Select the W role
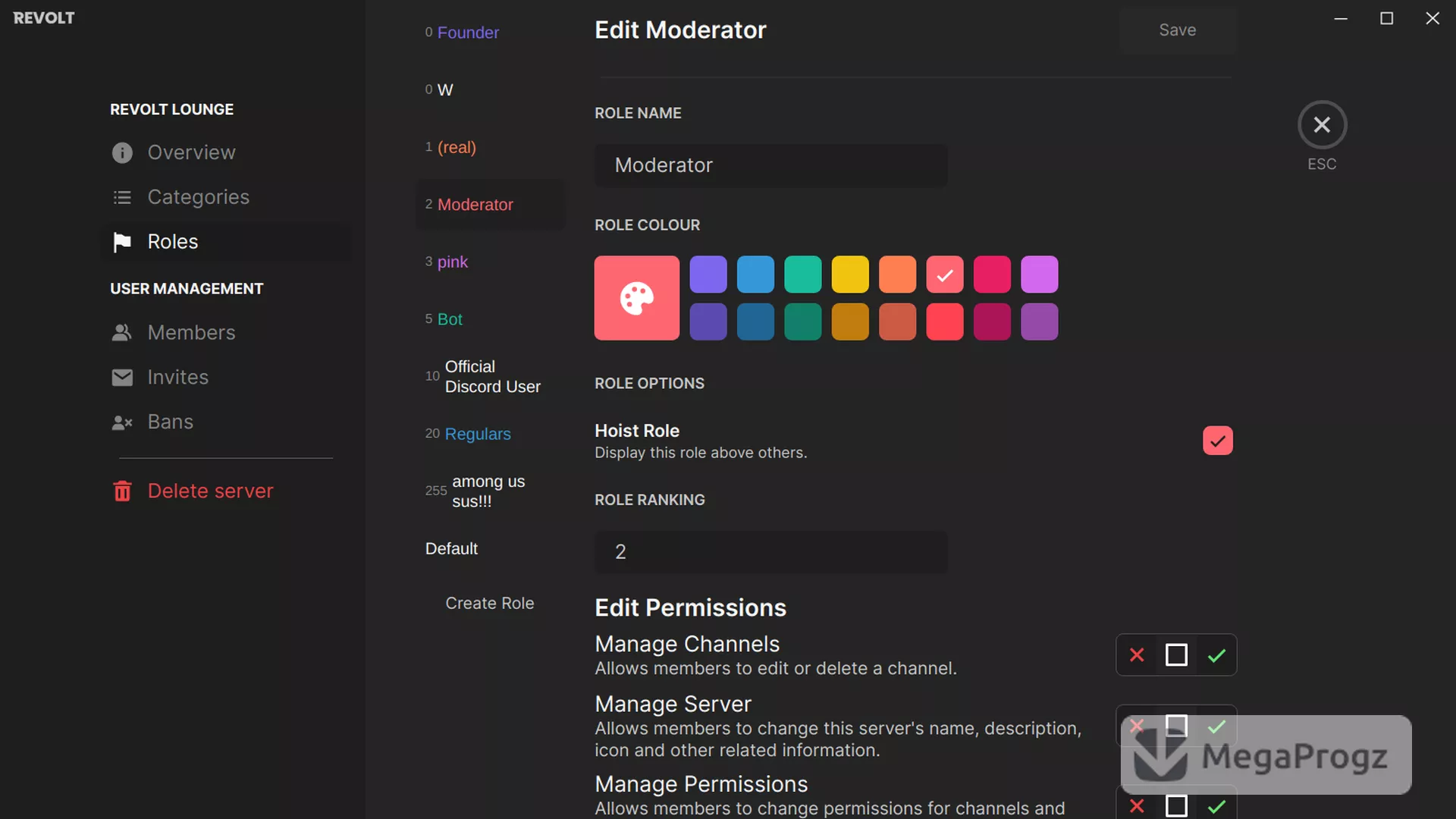Screen dimensions: 1456x819 click(491, 90)
